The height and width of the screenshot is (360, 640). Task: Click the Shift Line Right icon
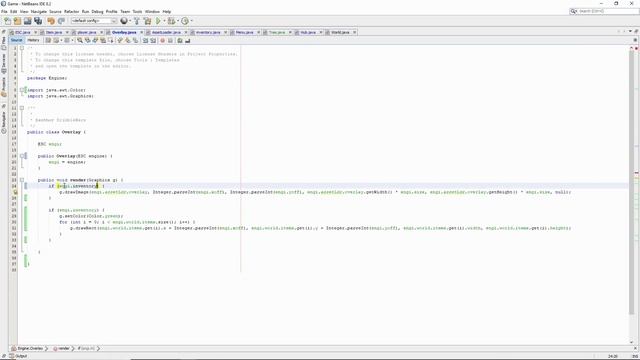point(153,40)
